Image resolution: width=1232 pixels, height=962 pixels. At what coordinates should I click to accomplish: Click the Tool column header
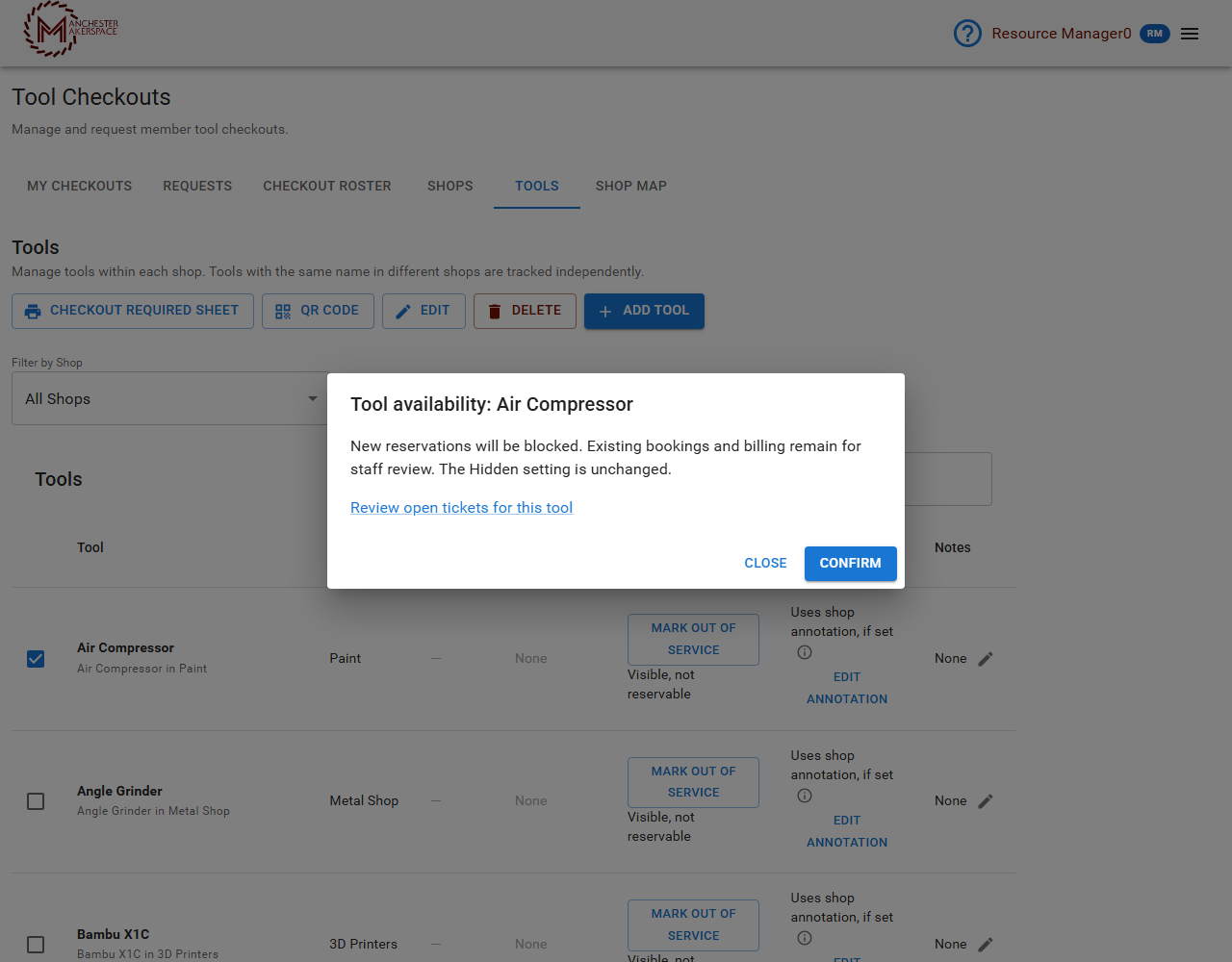click(x=90, y=547)
